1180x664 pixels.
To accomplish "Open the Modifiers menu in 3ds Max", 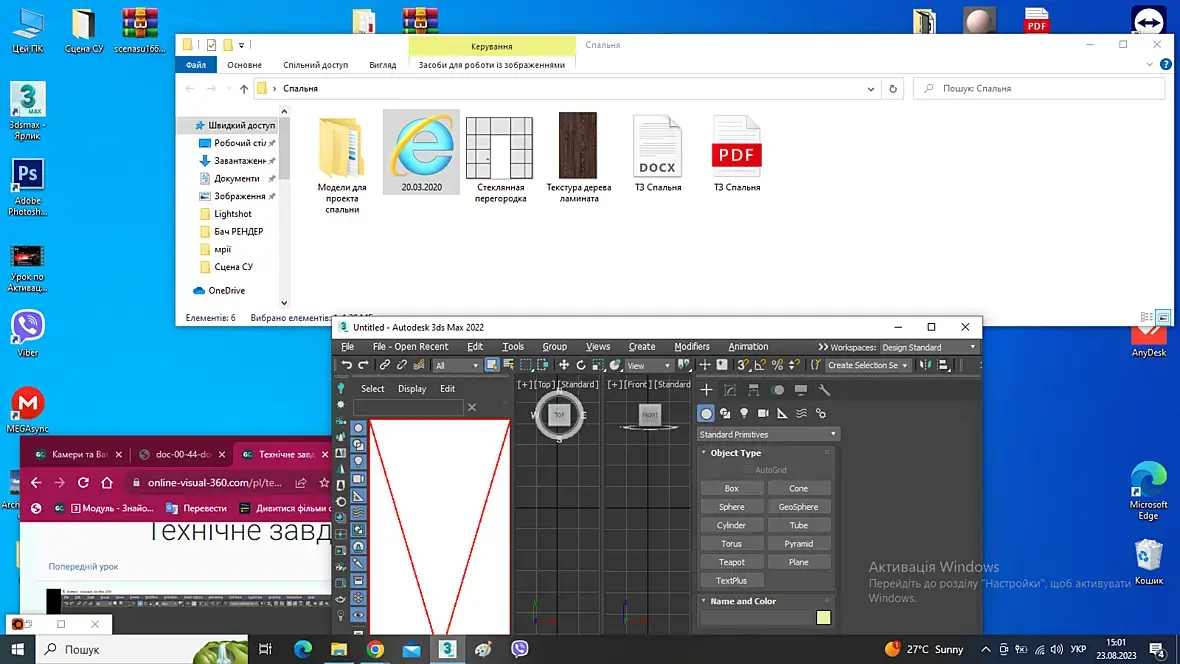I will 692,346.
